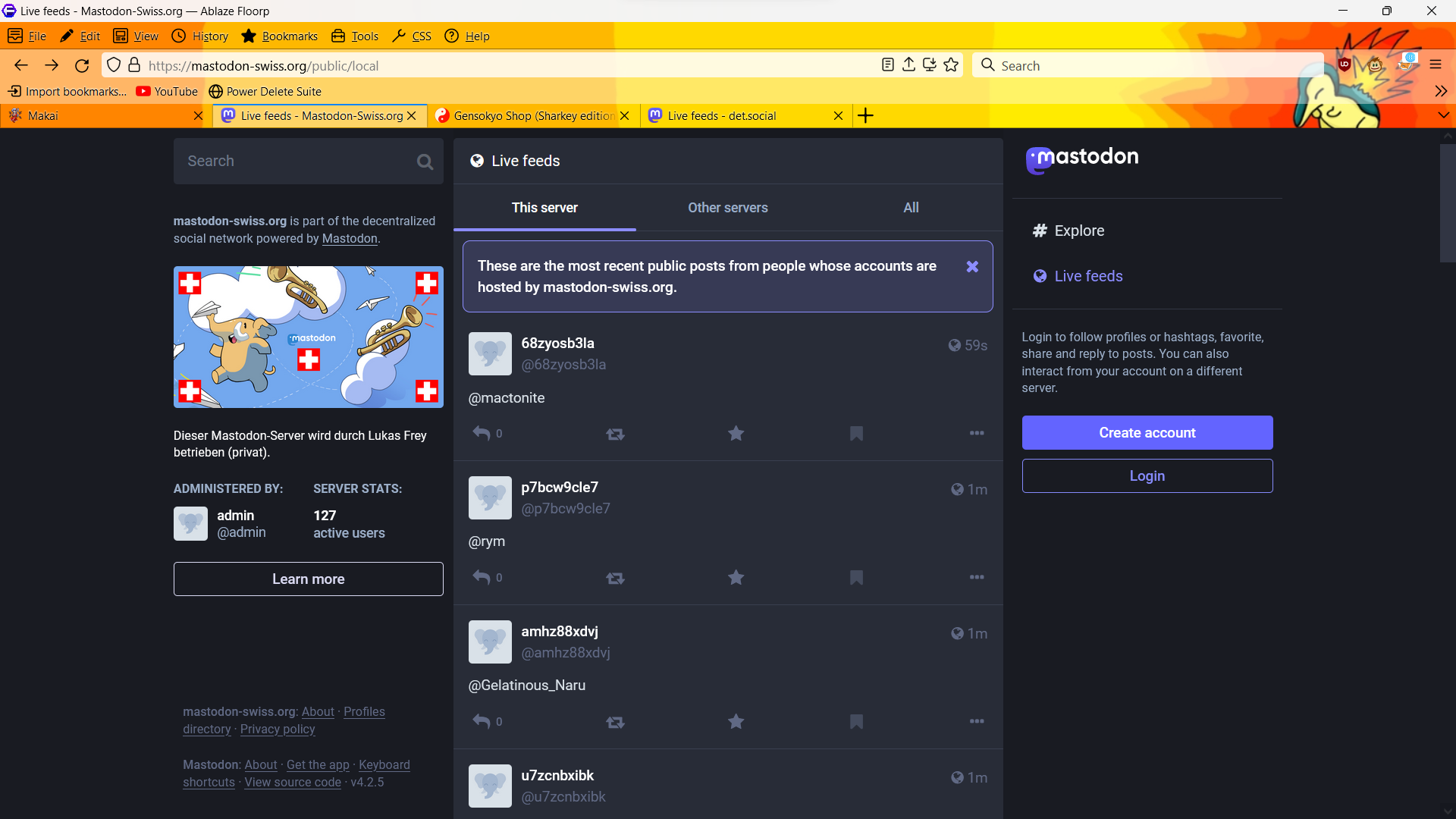Open the File menu

click(x=27, y=36)
